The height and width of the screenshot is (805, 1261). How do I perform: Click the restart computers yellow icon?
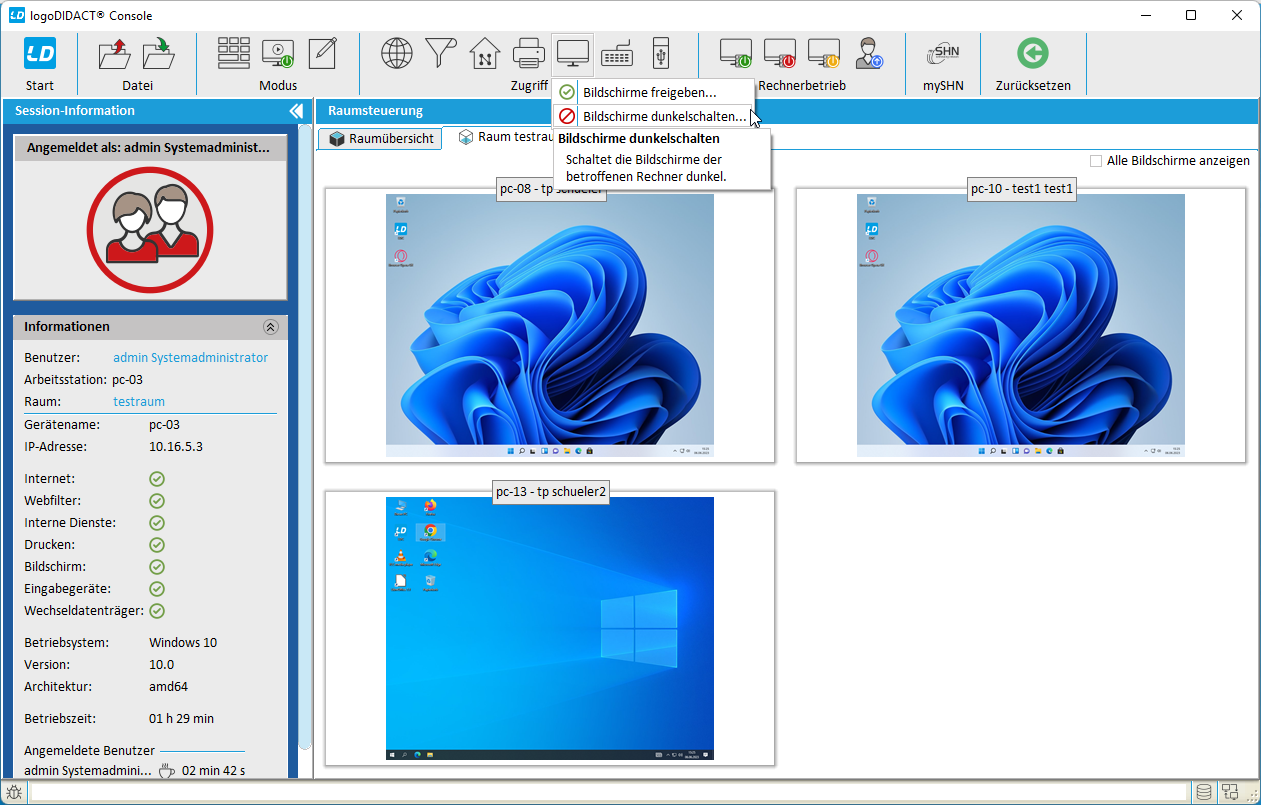(x=824, y=53)
